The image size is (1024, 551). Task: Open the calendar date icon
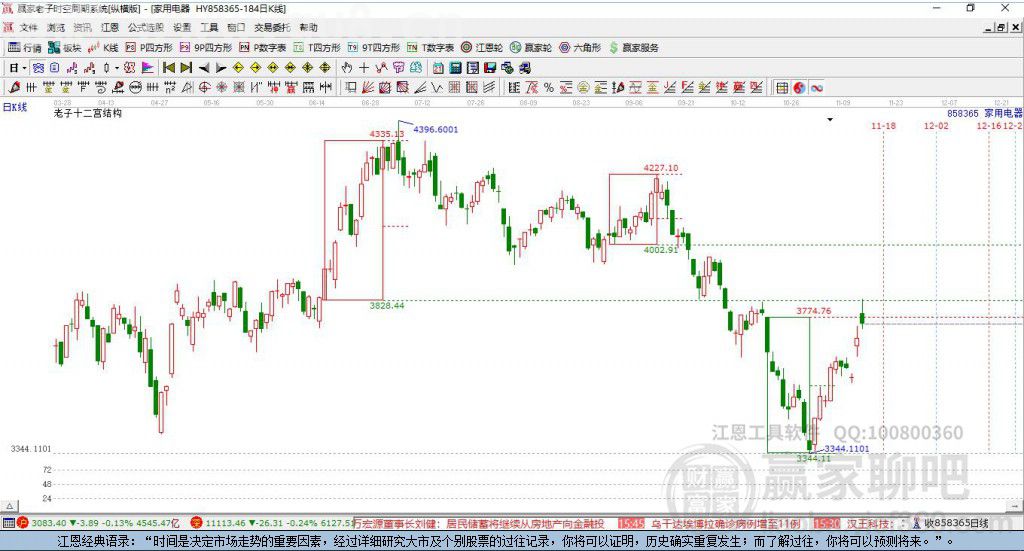(438, 68)
